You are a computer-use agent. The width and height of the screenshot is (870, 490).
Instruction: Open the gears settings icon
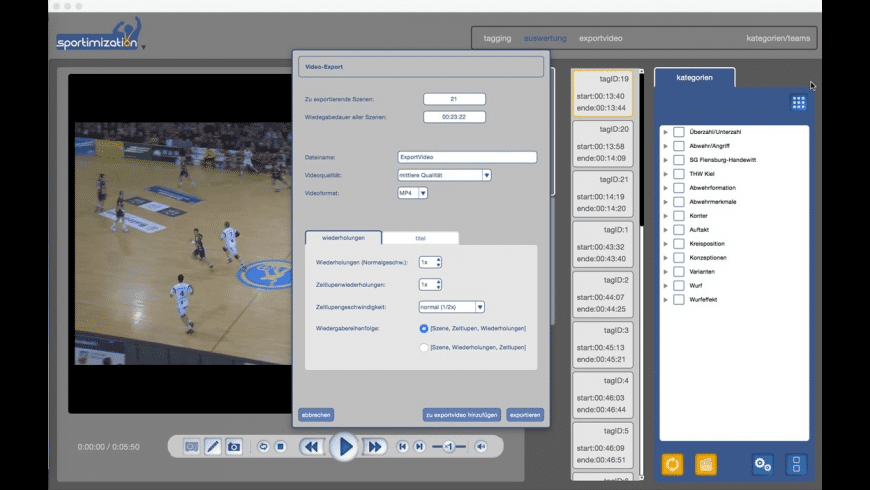tap(763, 464)
